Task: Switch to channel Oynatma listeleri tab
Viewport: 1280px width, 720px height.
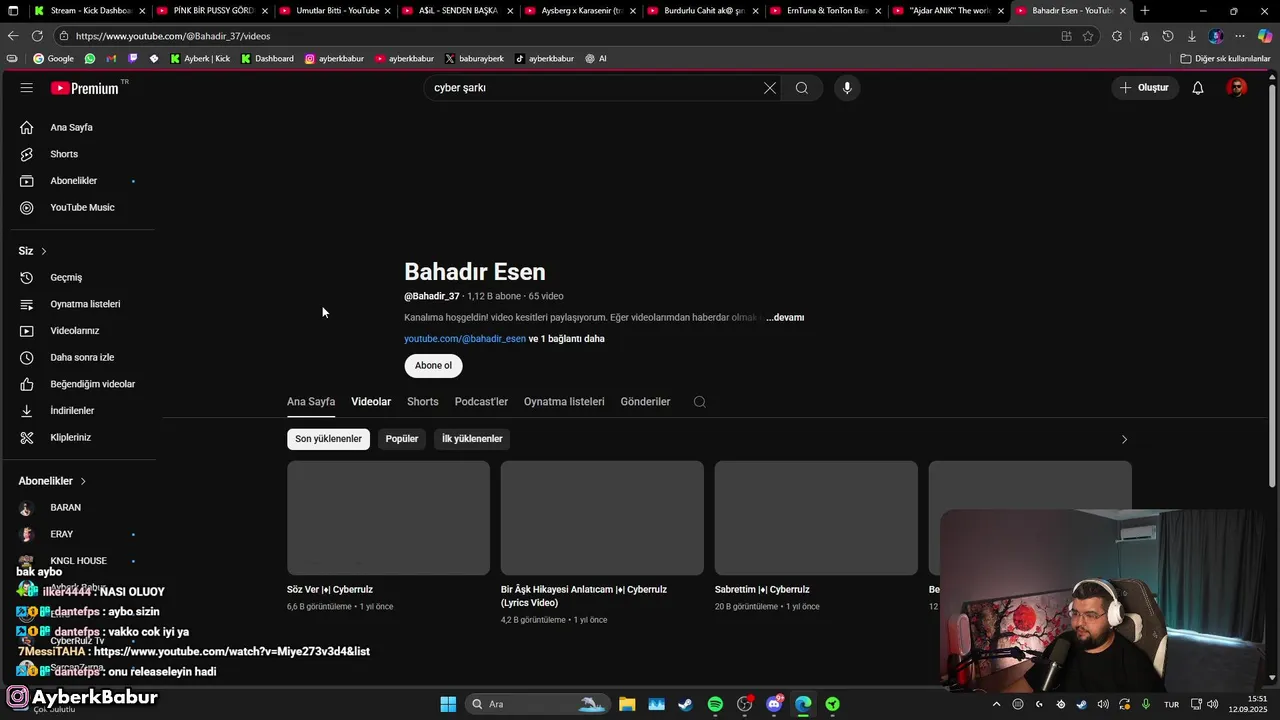Action: [x=564, y=402]
